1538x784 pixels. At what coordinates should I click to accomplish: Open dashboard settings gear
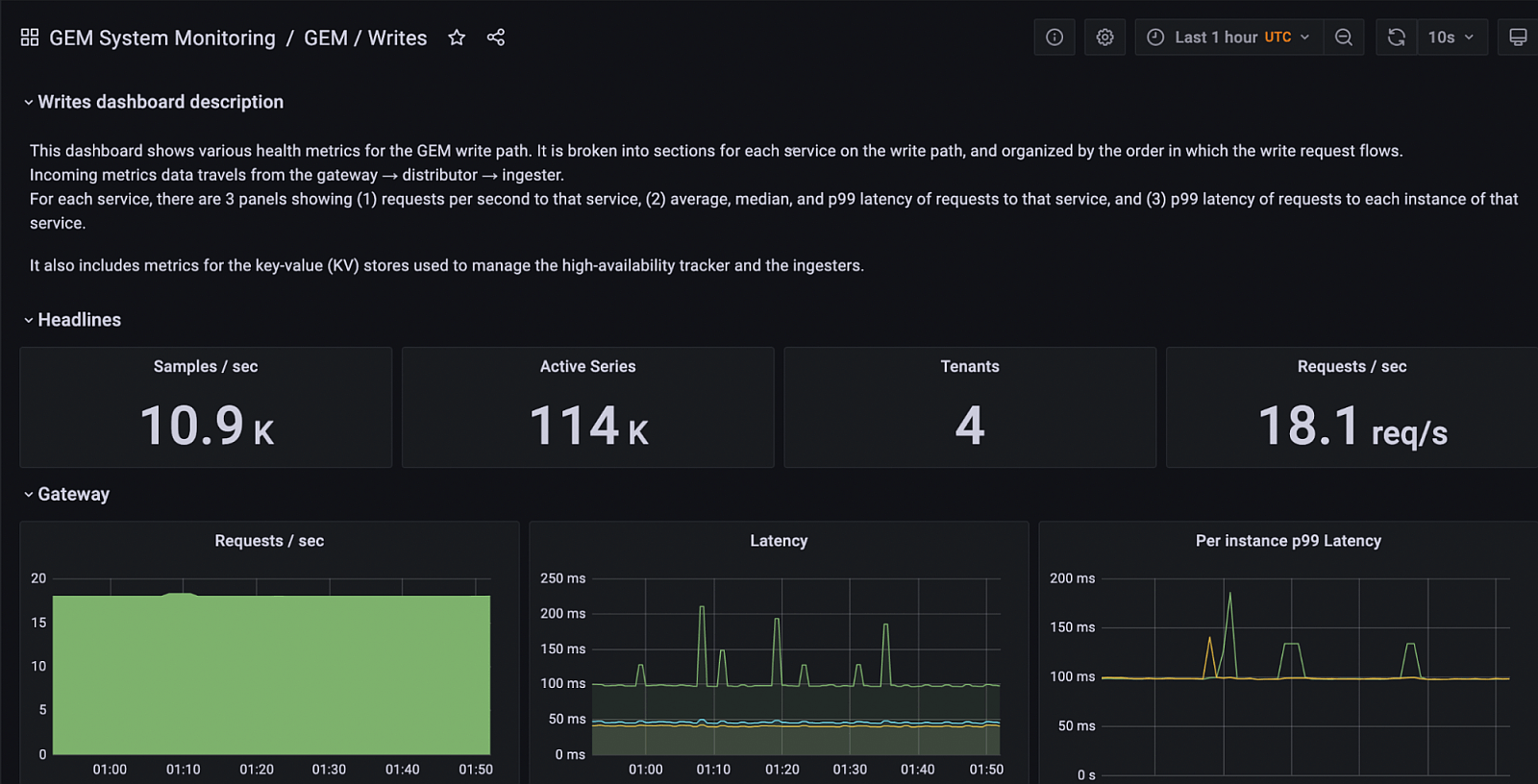pyautogui.click(x=1105, y=37)
